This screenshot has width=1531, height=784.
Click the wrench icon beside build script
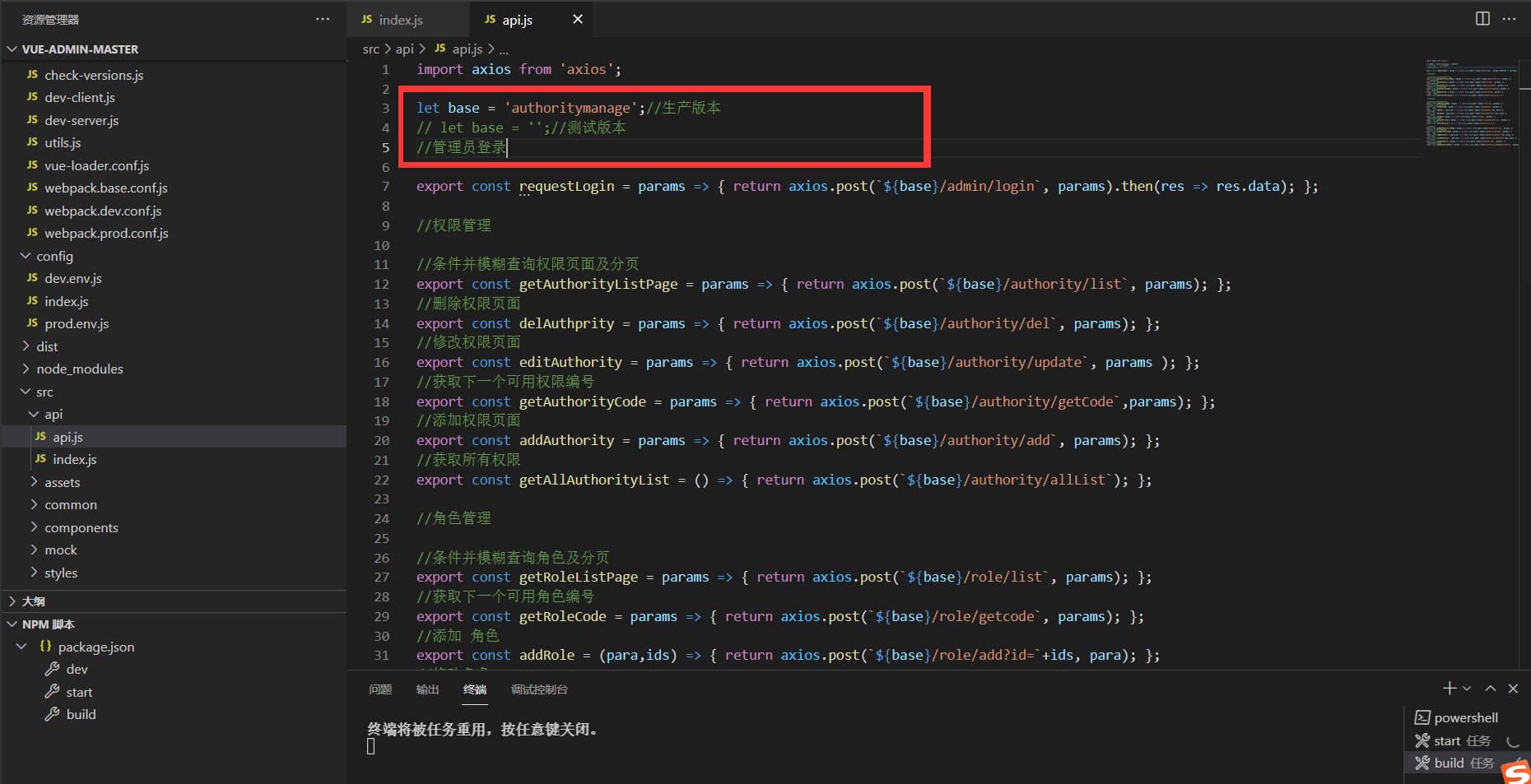coord(53,714)
